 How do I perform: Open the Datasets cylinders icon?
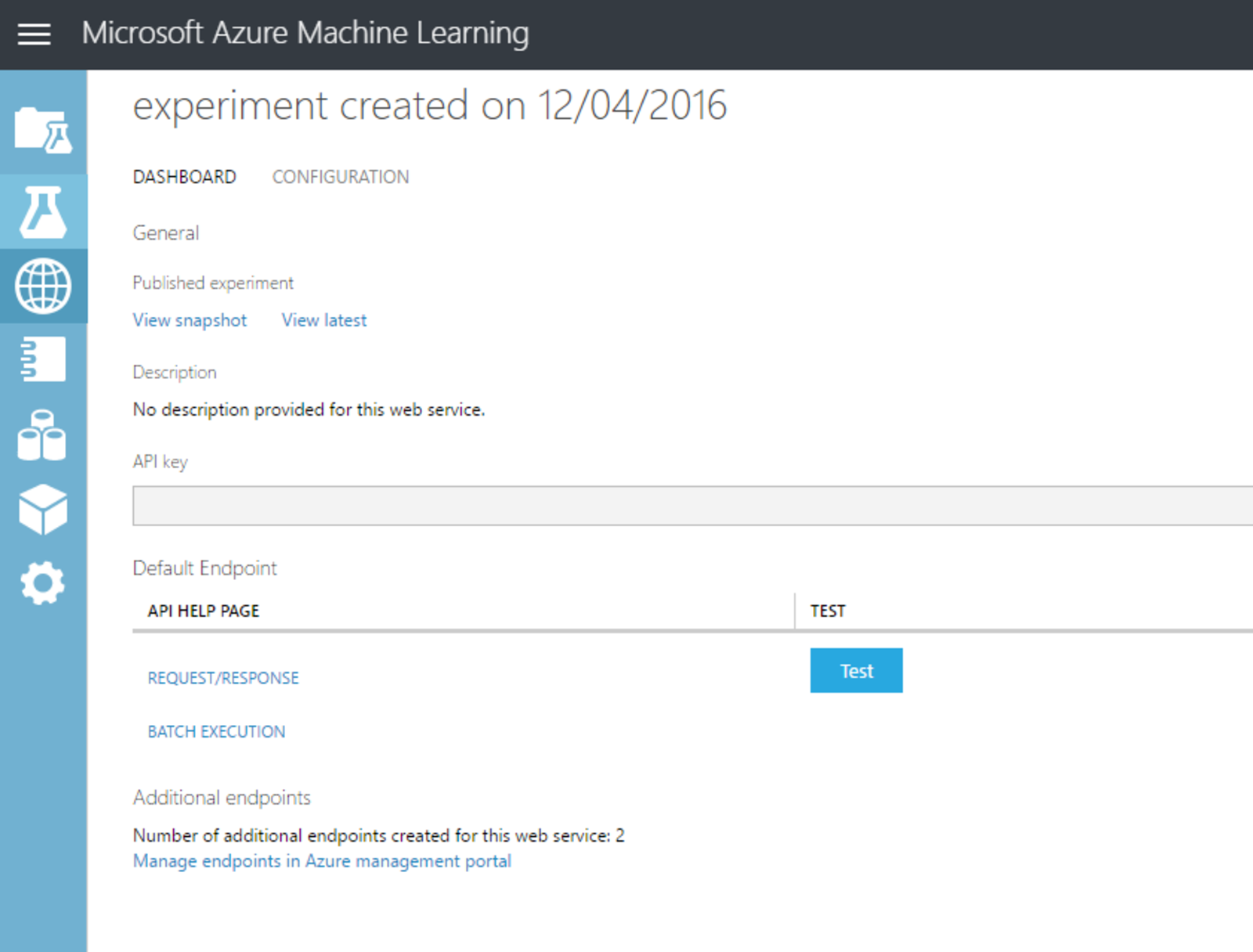click(42, 435)
